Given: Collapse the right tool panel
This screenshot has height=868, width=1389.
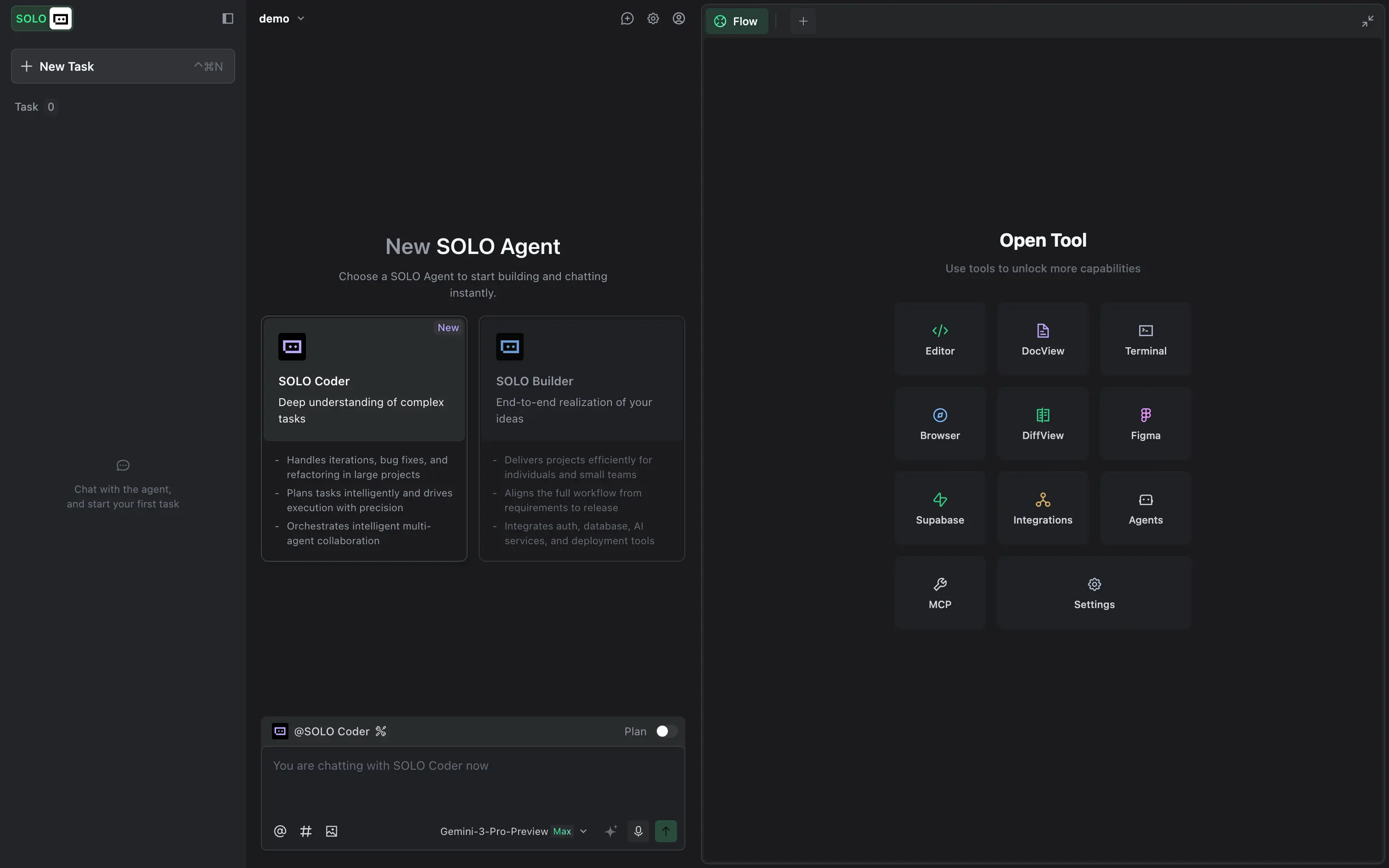Looking at the screenshot, I should (1367, 21).
